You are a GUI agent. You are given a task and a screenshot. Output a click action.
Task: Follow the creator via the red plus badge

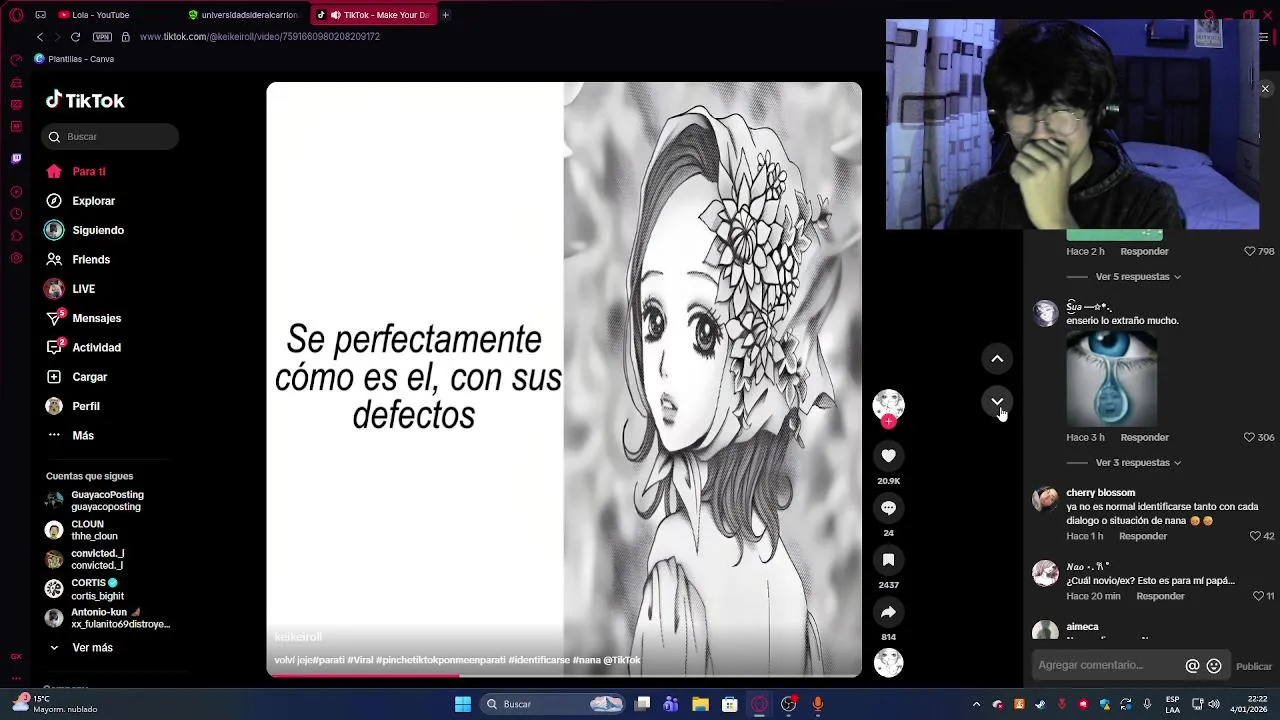coord(888,422)
